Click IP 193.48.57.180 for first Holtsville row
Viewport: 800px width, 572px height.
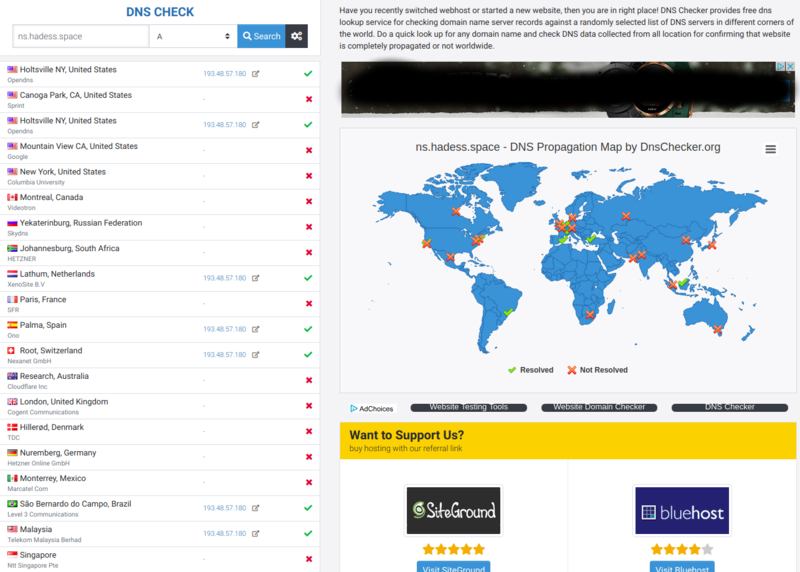tap(224, 74)
